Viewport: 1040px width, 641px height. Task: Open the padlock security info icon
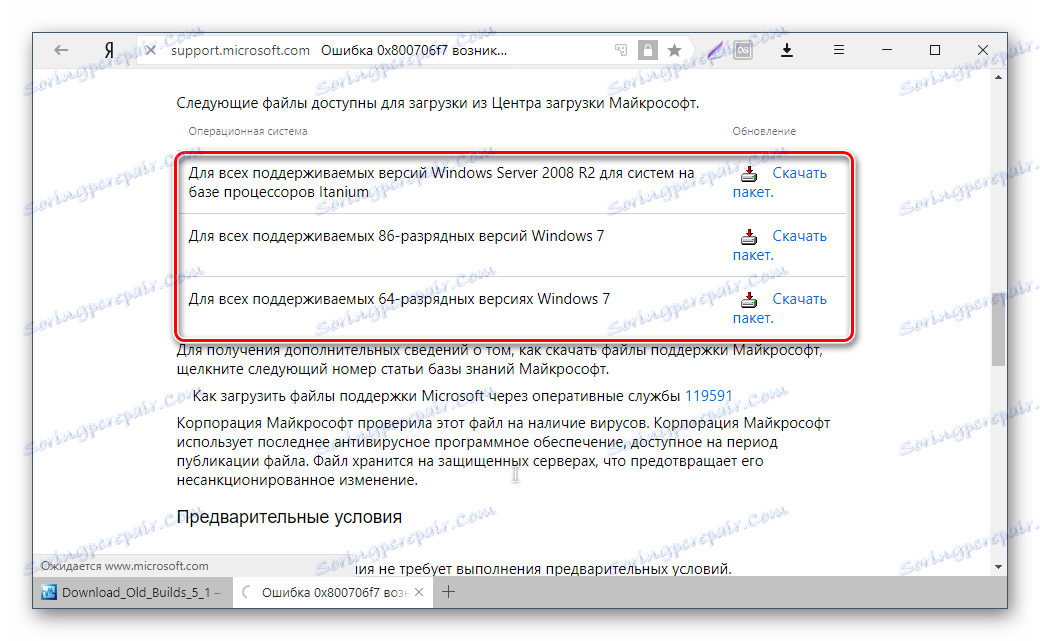click(647, 50)
